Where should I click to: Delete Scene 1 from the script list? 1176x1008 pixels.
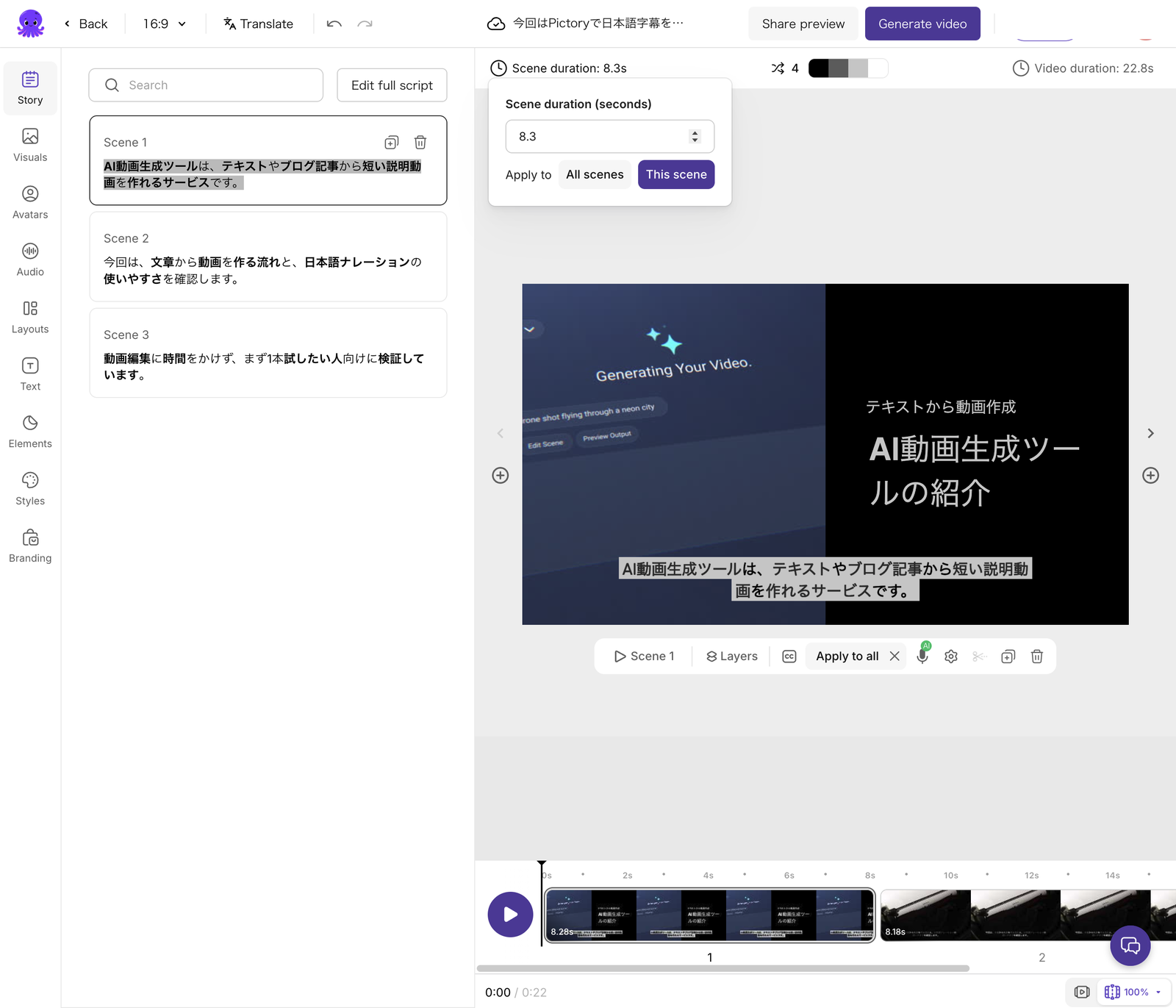click(420, 142)
